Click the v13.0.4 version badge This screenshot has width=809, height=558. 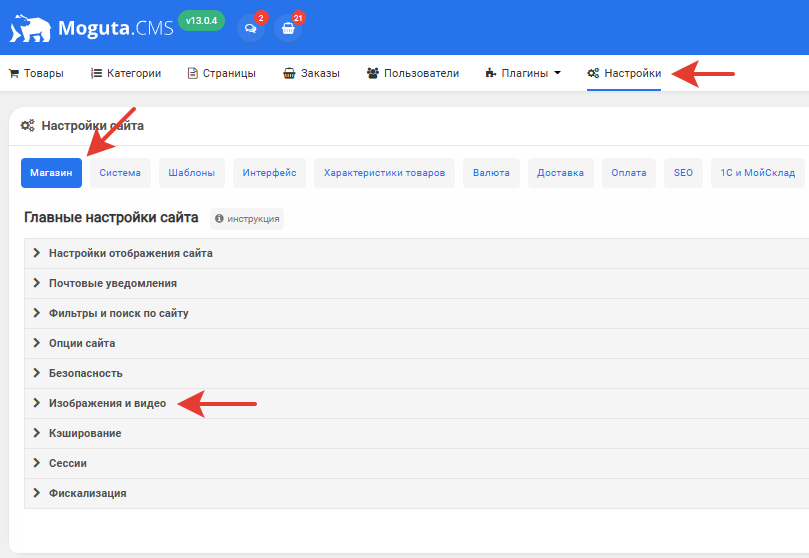click(x=201, y=21)
